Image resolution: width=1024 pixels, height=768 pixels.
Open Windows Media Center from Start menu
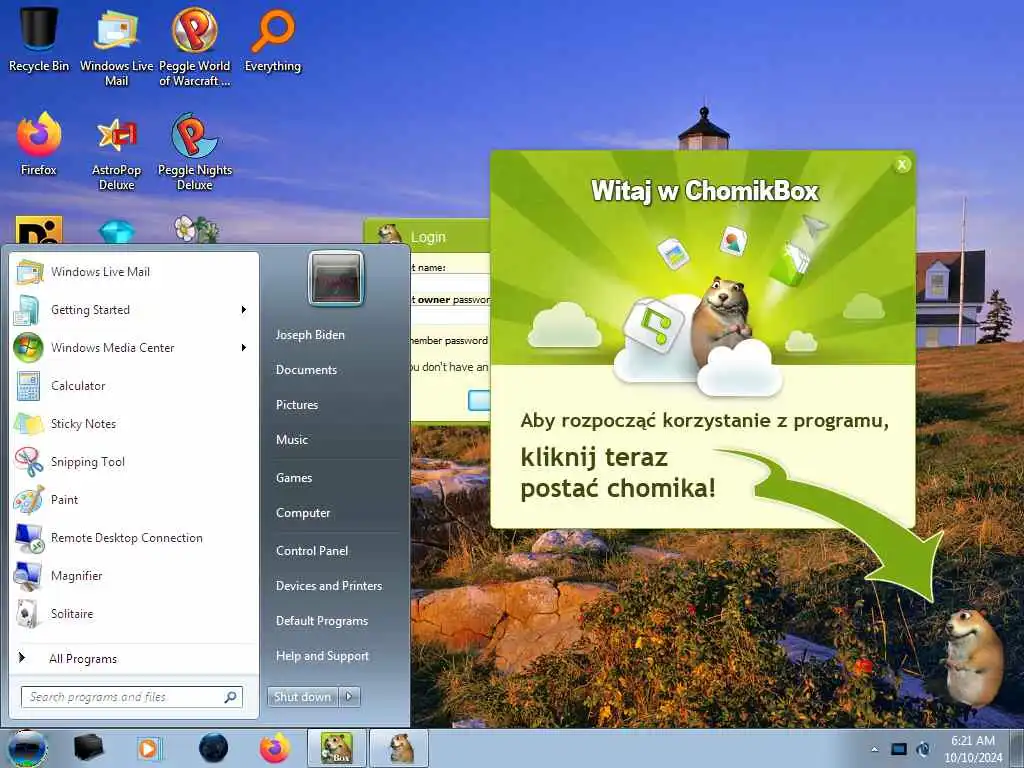click(x=134, y=347)
